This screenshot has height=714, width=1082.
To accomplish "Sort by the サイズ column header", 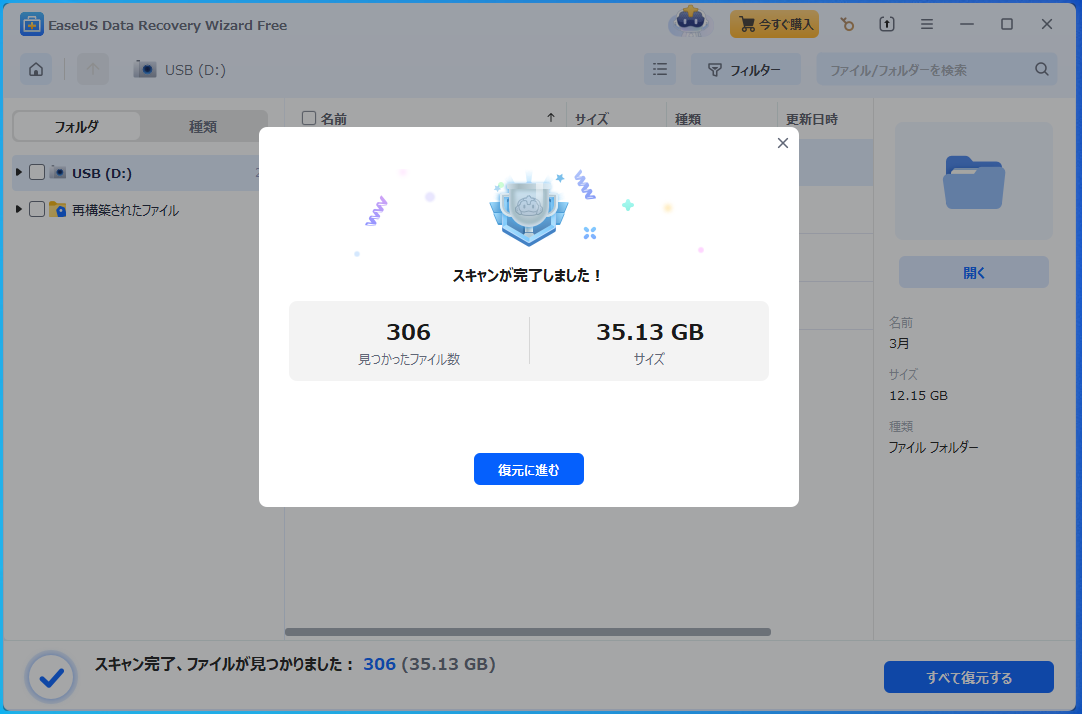I will tap(591, 119).
